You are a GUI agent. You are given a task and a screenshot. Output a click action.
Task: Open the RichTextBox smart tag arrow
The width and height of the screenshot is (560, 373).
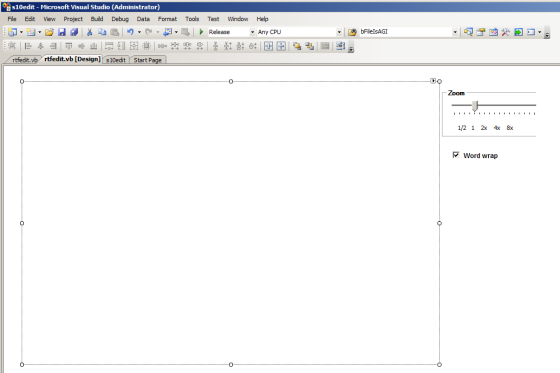(x=433, y=81)
